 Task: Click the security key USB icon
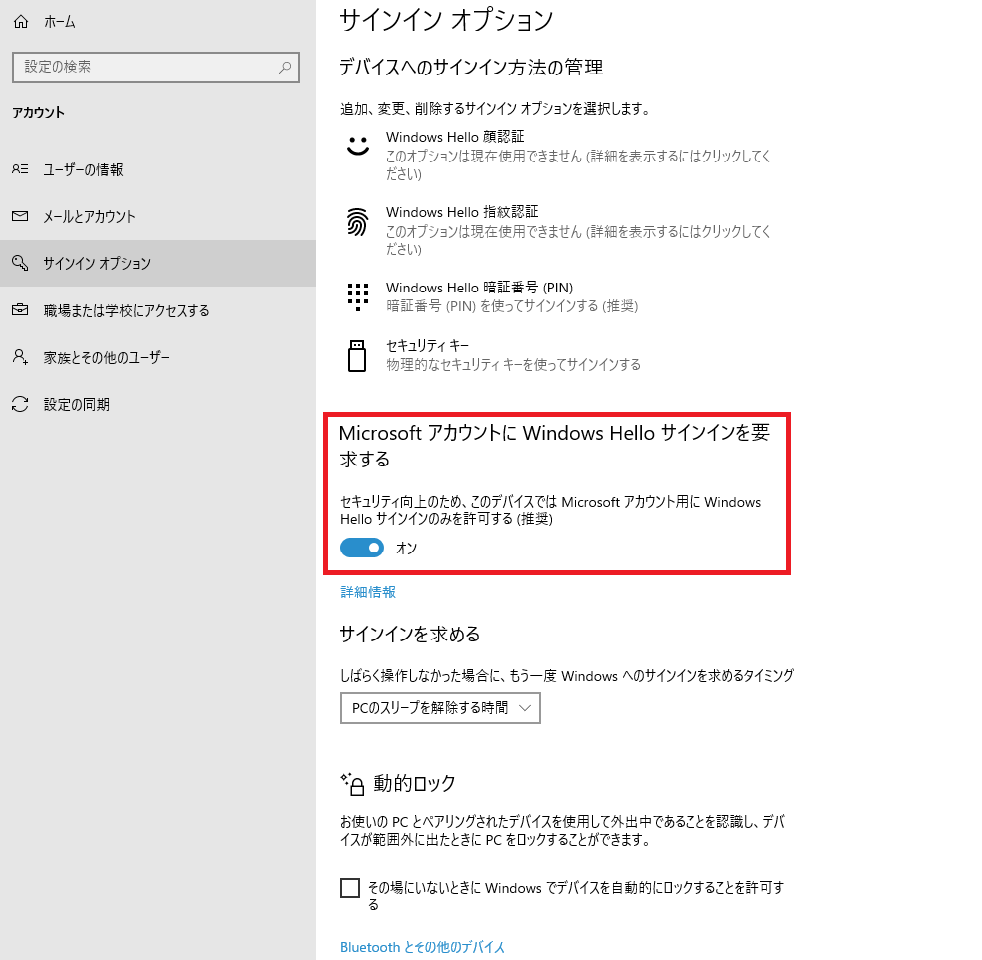(x=357, y=356)
